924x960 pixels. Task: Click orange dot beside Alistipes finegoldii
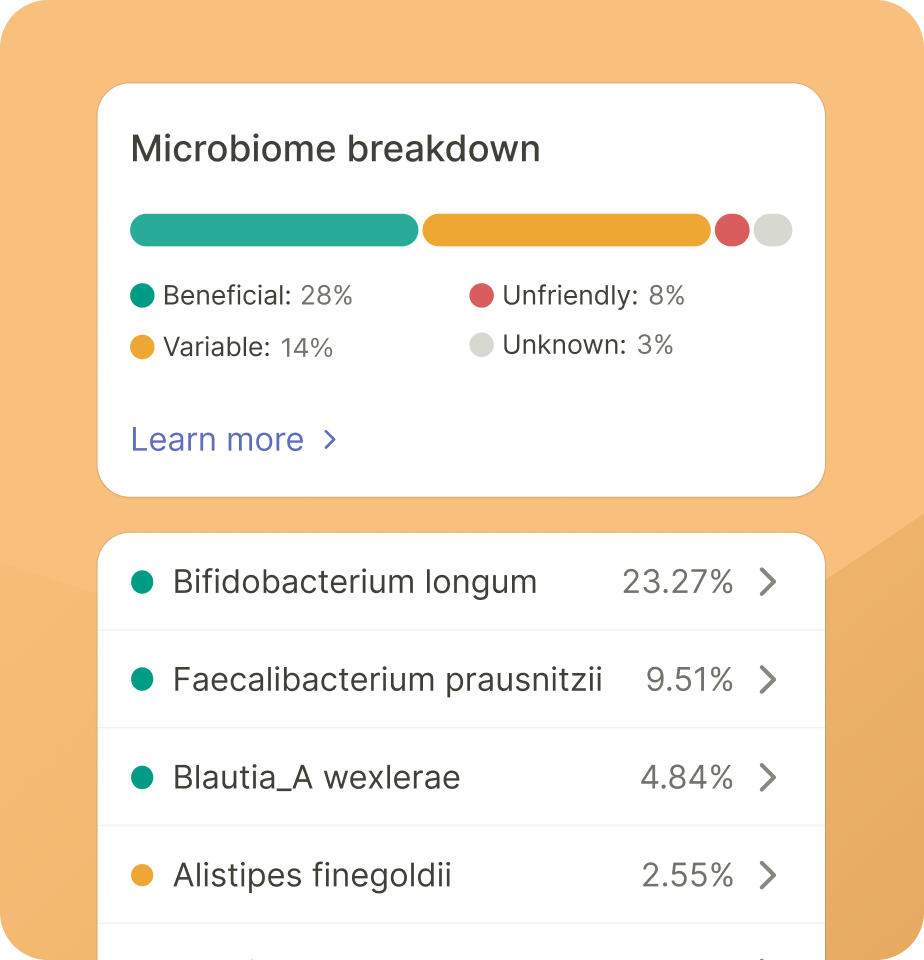142,875
